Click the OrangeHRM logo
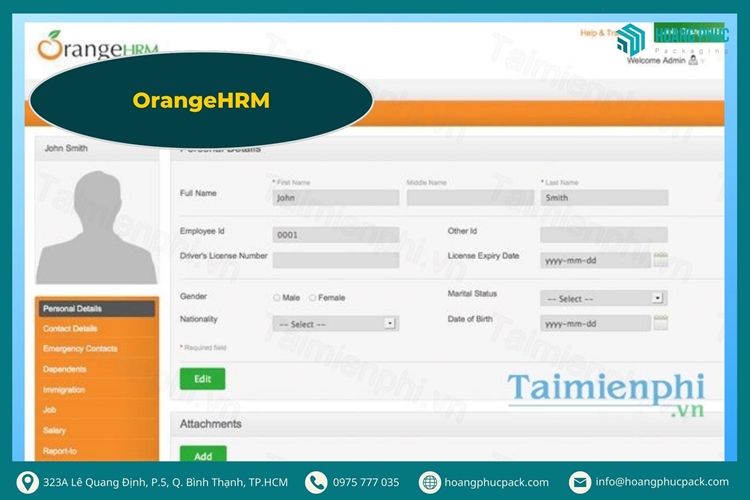Image resolution: width=750 pixels, height=500 pixels. pyautogui.click(x=98, y=46)
